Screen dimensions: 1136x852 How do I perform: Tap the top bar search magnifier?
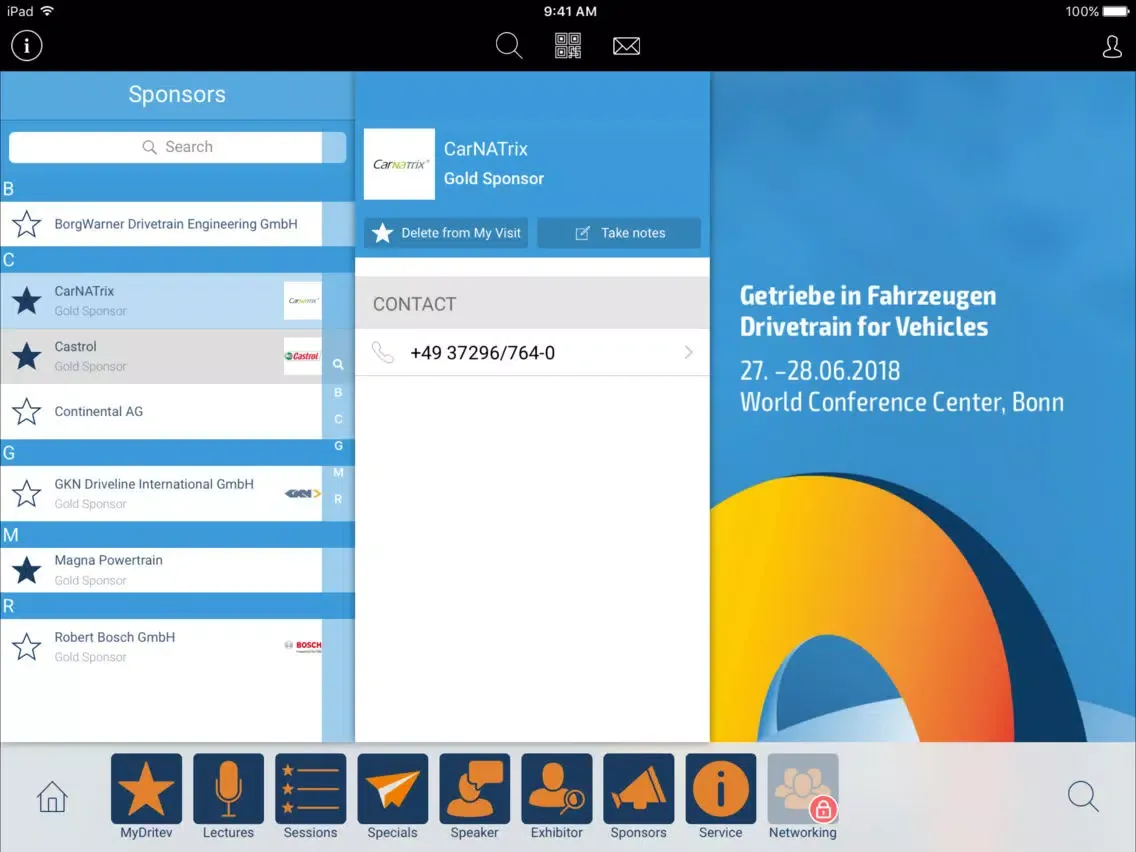509,46
